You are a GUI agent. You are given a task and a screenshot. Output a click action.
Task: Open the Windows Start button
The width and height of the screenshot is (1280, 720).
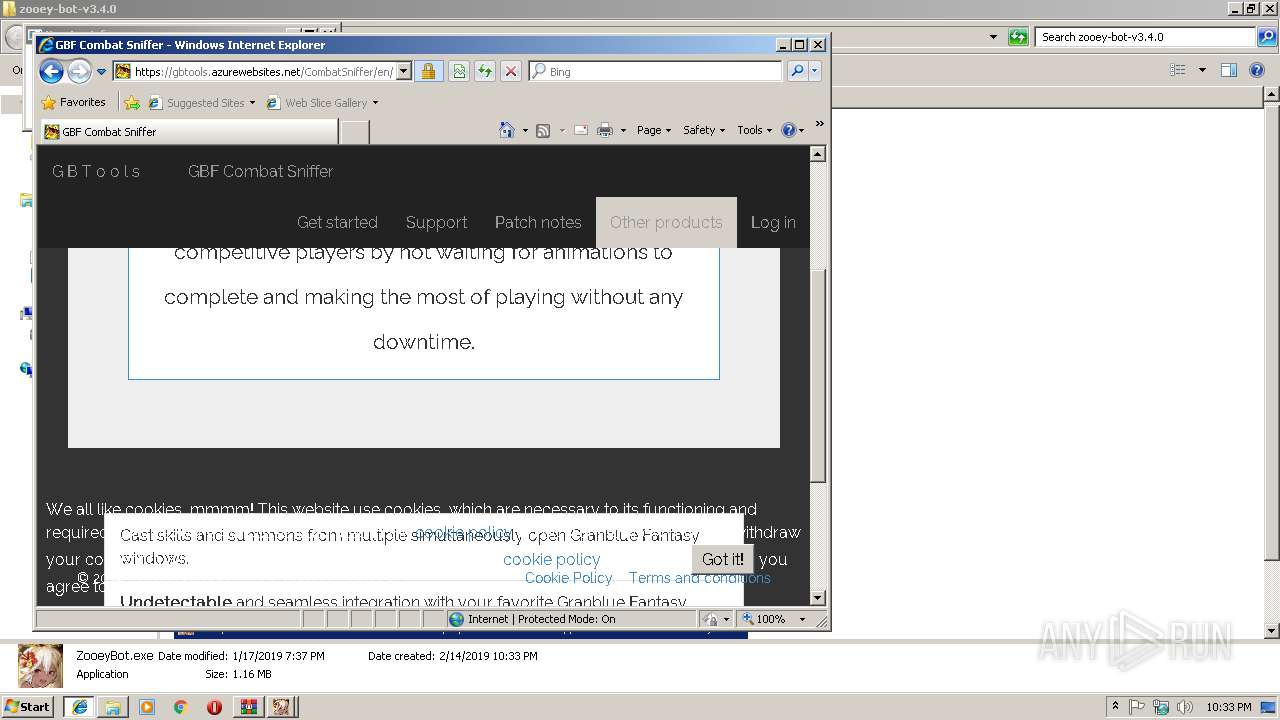coord(28,706)
